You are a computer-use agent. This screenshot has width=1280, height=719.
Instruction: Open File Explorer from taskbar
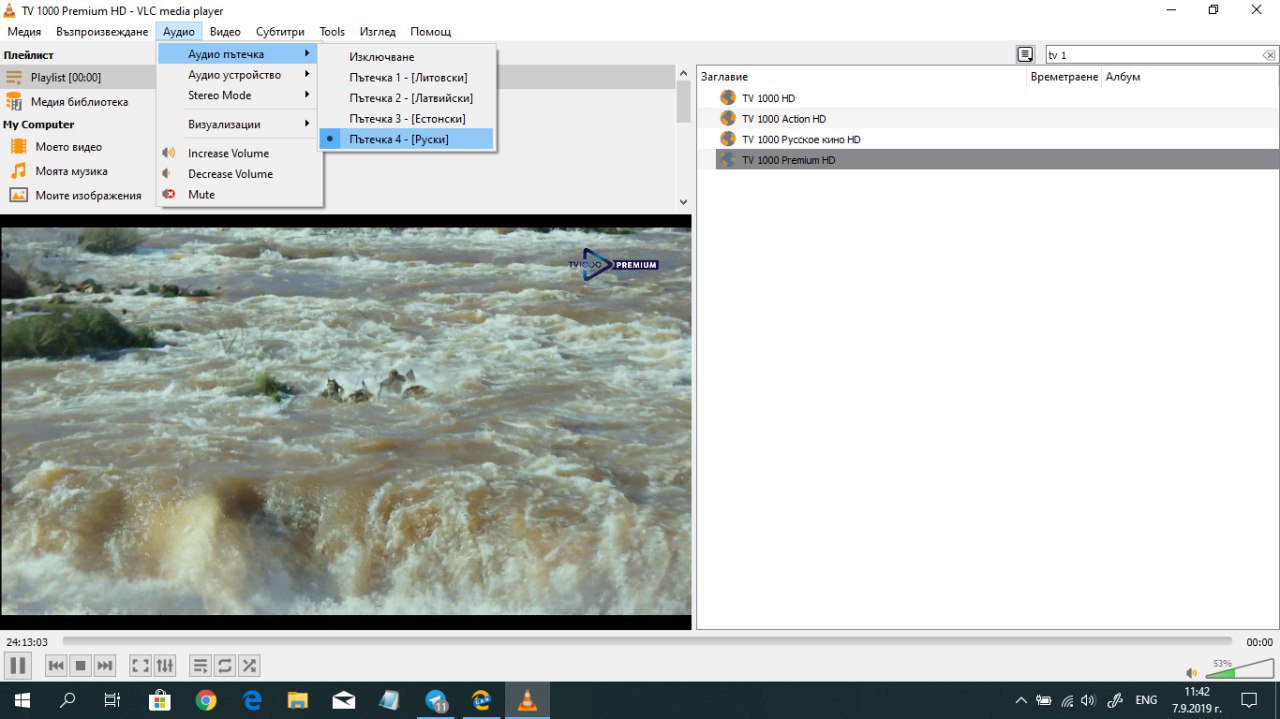coord(298,700)
